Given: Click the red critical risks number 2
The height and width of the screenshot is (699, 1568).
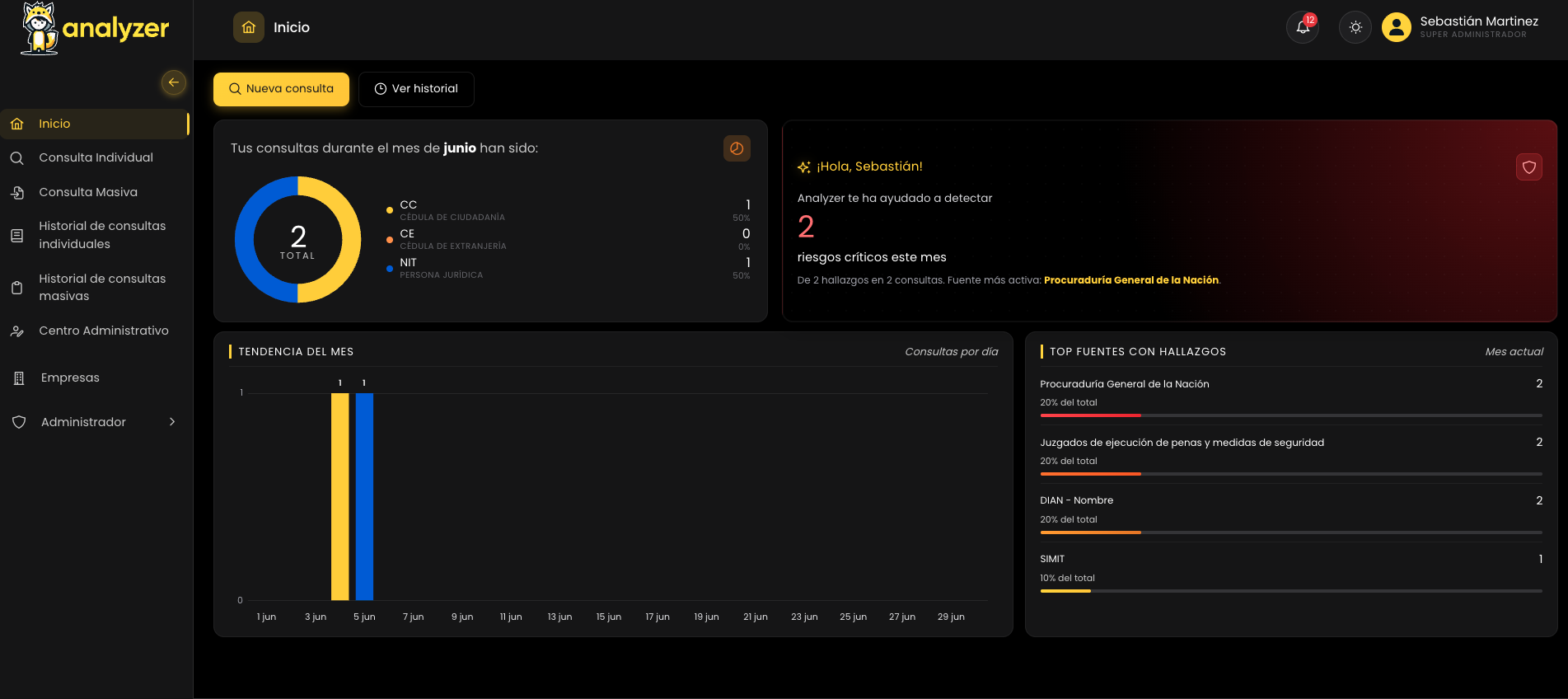Looking at the screenshot, I should [806, 227].
